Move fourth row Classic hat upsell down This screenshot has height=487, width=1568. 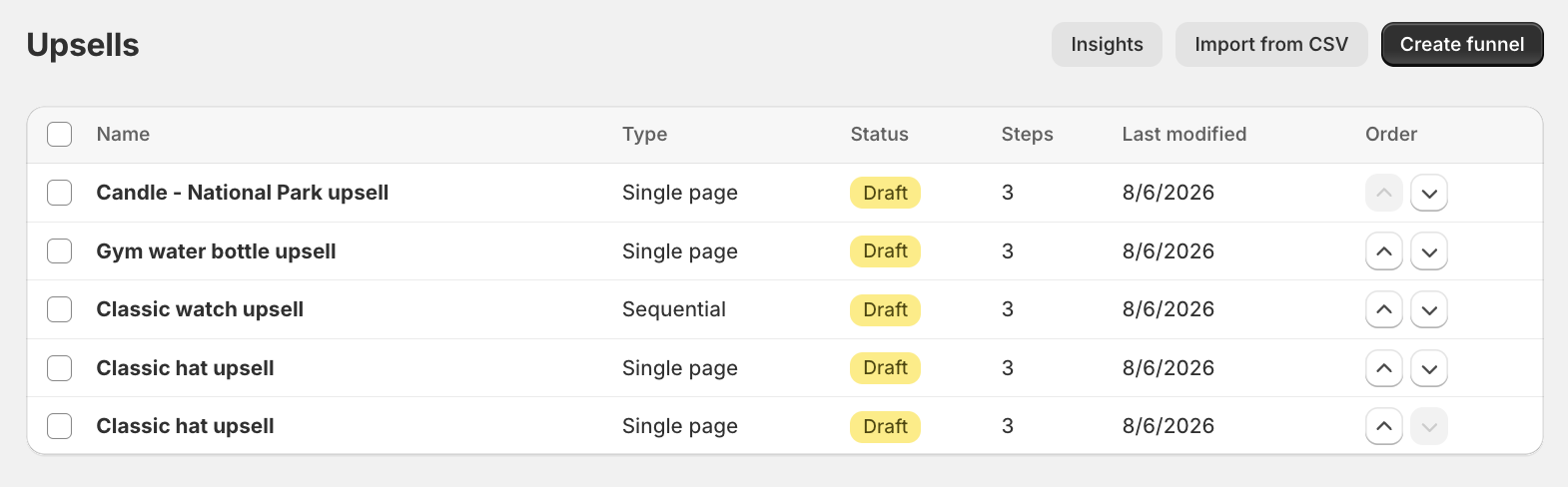tap(1429, 368)
